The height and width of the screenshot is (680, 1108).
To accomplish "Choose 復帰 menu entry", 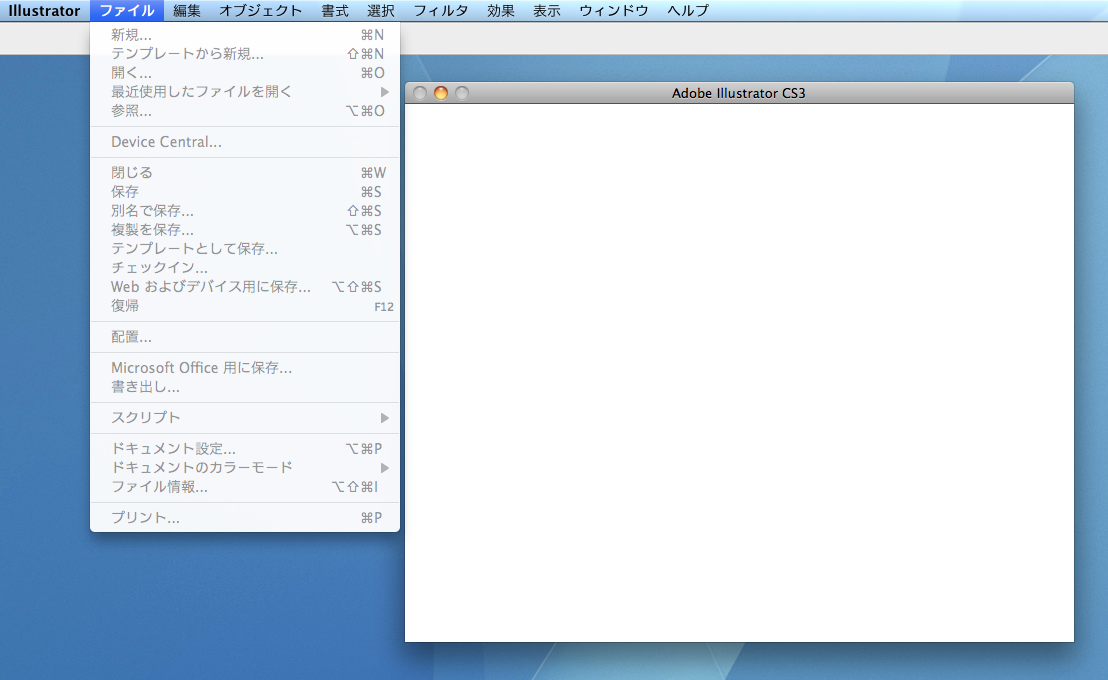I will (244, 306).
